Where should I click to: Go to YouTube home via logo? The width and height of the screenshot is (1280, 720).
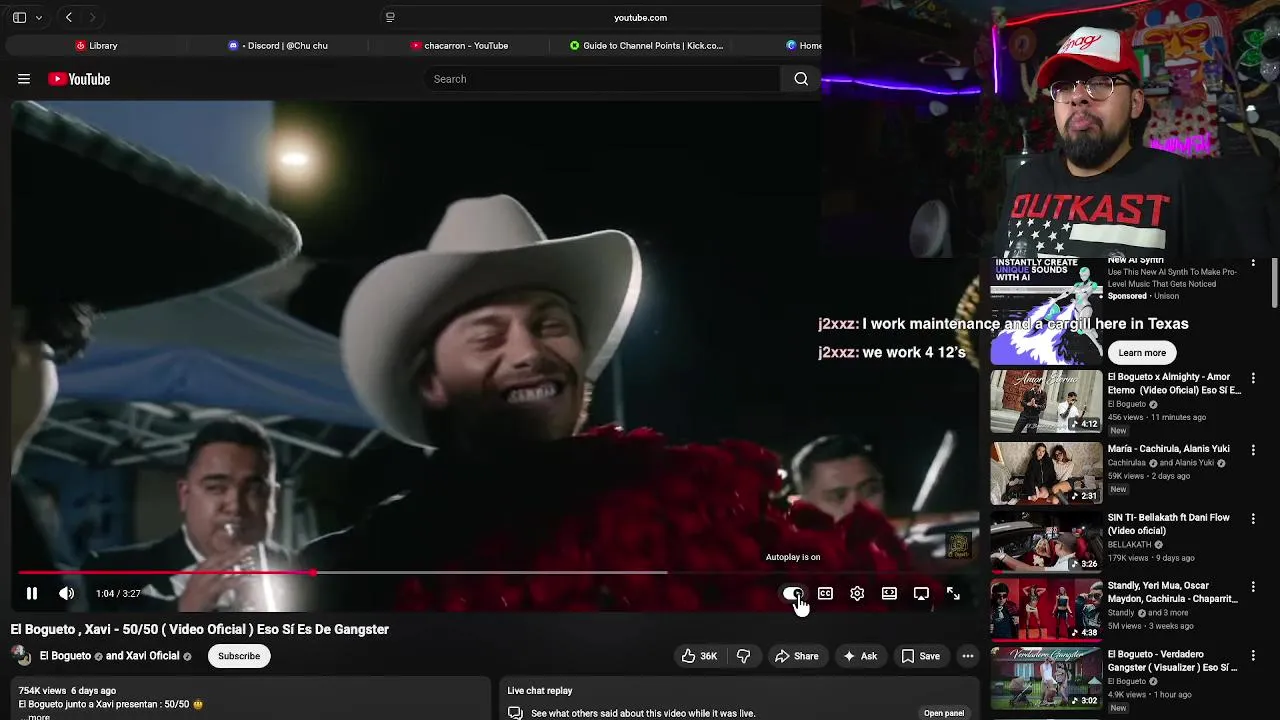click(x=79, y=79)
